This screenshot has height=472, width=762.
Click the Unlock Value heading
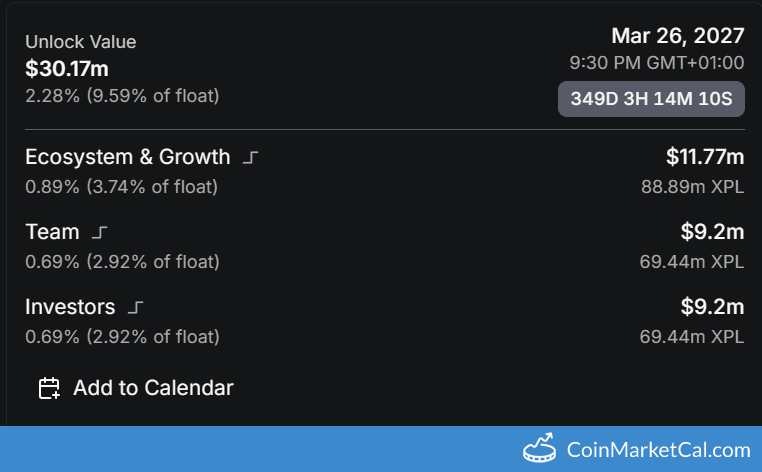click(x=80, y=42)
